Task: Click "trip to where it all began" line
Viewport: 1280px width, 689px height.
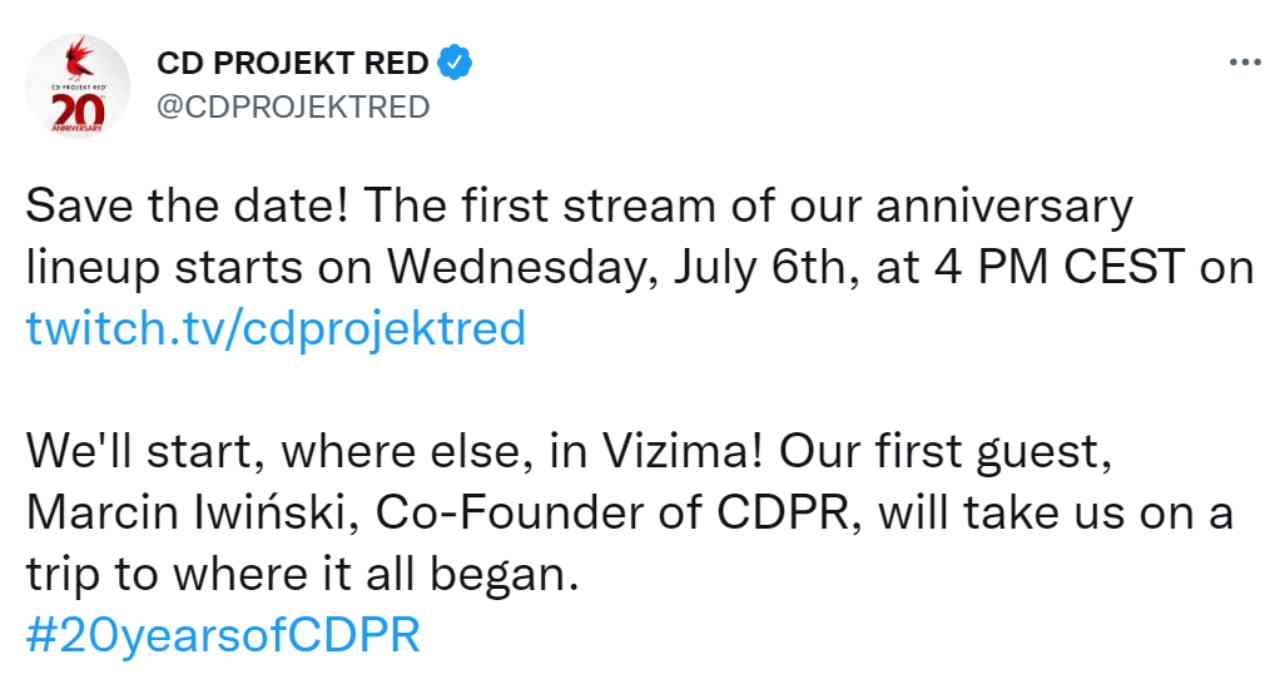Action: pyautogui.click(x=301, y=574)
